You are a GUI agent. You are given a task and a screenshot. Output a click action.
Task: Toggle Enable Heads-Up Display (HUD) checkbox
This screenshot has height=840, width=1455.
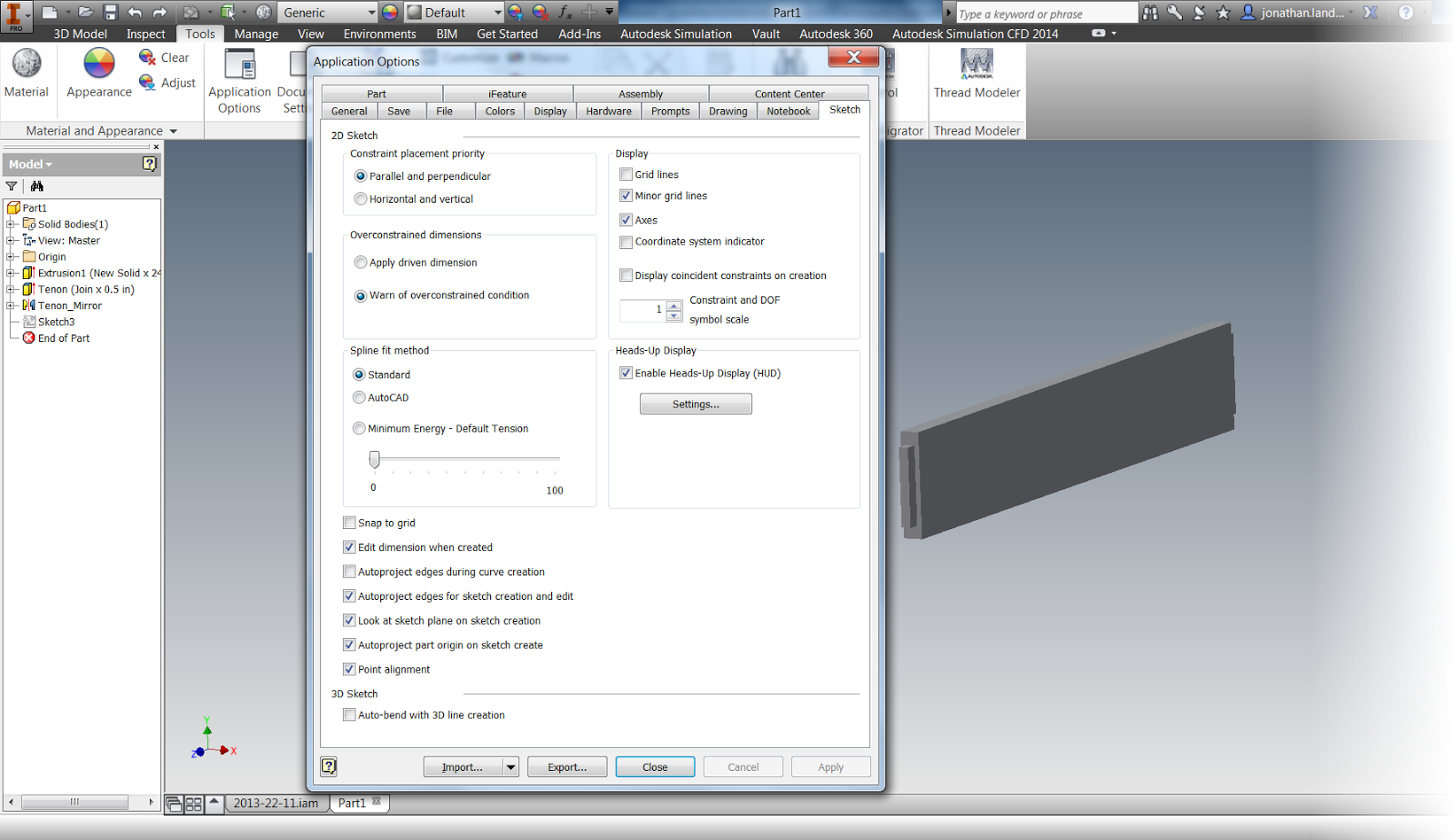tap(626, 373)
